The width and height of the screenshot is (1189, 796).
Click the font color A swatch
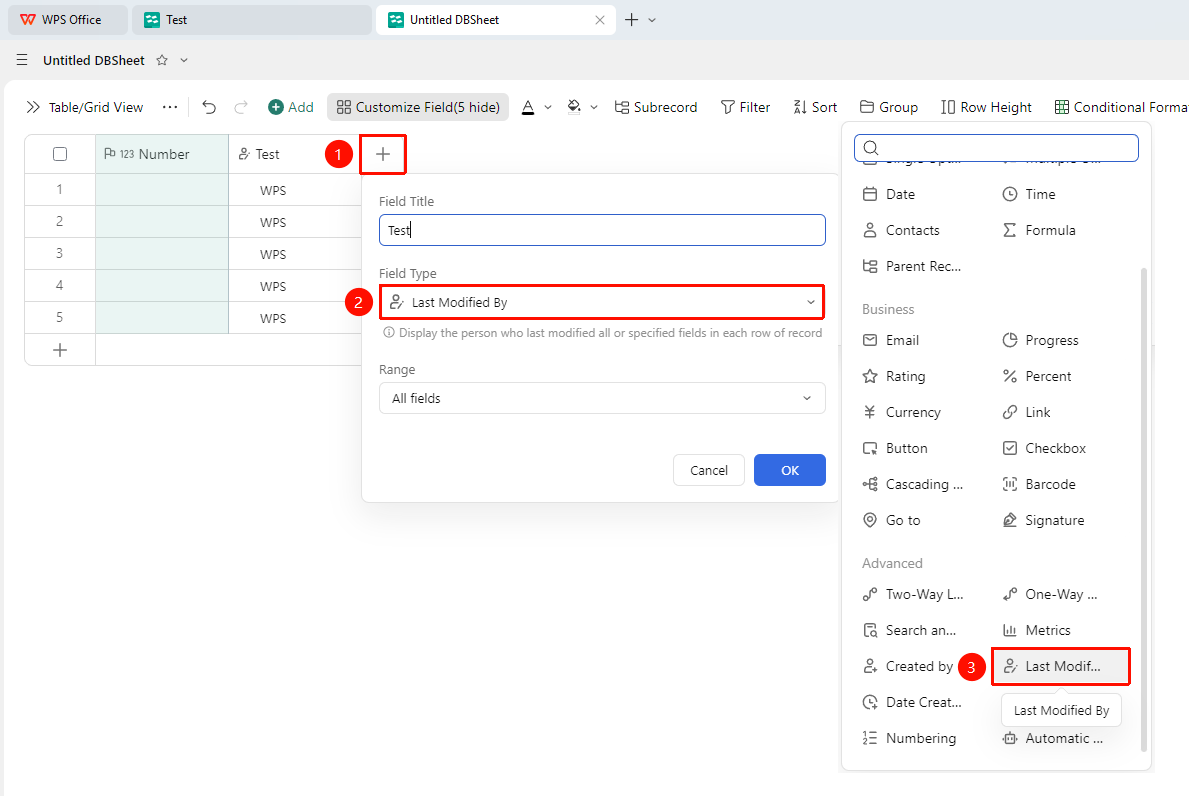coord(528,107)
